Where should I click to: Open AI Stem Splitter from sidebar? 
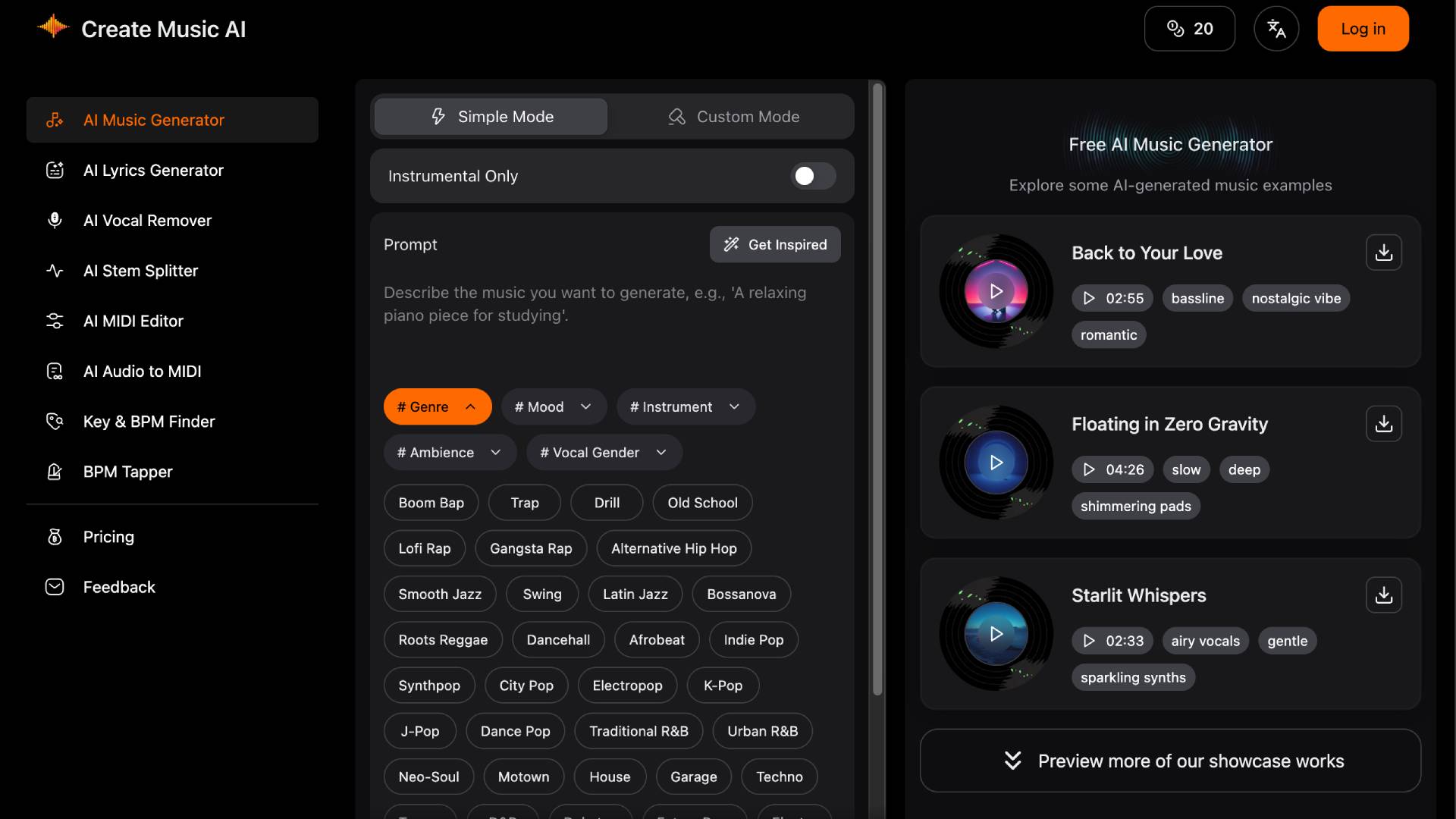[140, 271]
